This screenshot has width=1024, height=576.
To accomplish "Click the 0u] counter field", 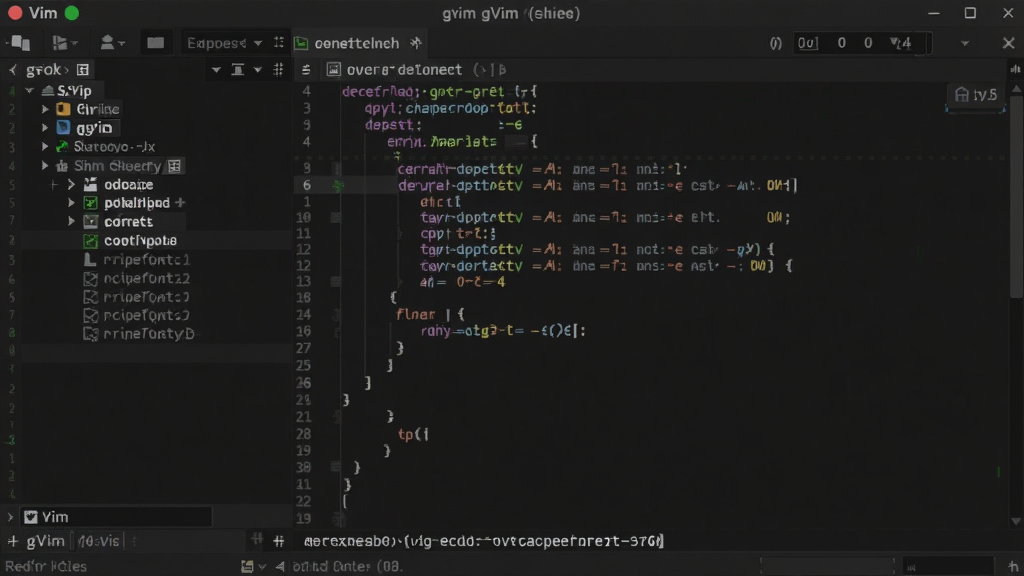I will pos(808,43).
